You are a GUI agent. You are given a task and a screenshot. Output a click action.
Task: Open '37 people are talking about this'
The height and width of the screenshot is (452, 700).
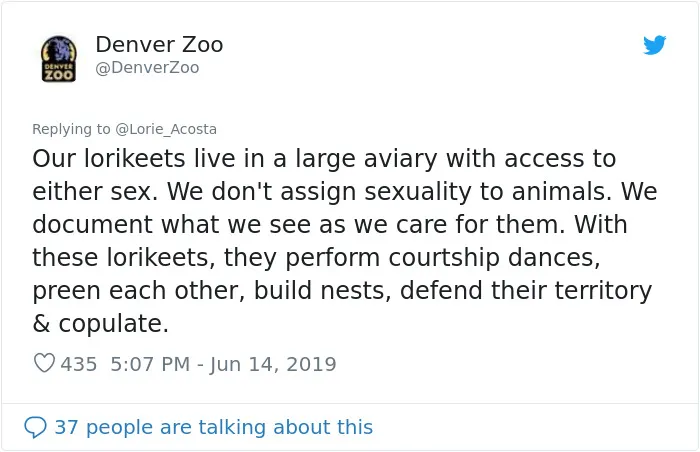[x=213, y=427]
